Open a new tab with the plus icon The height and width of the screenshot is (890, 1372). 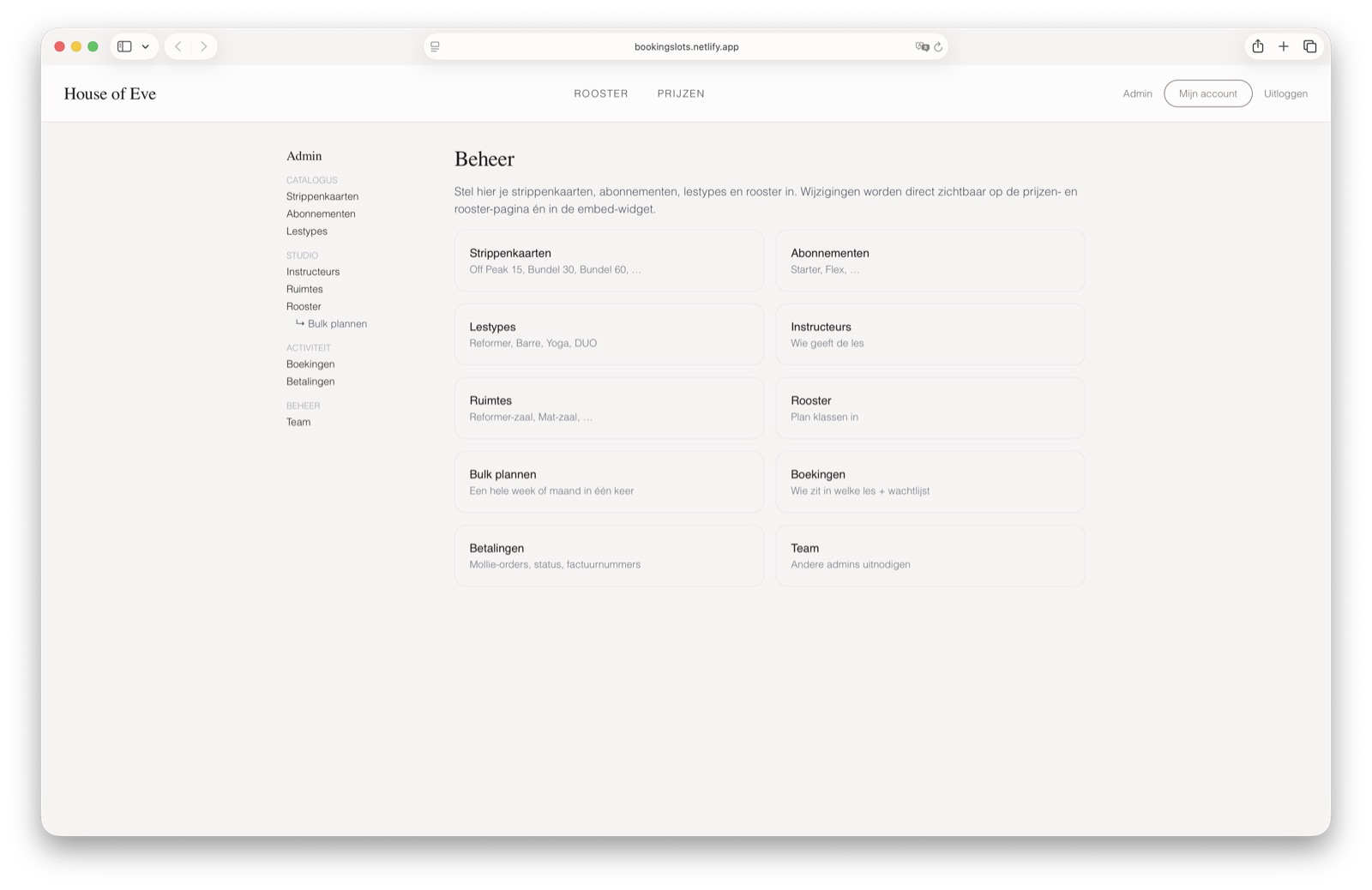tap(1284, 46)
